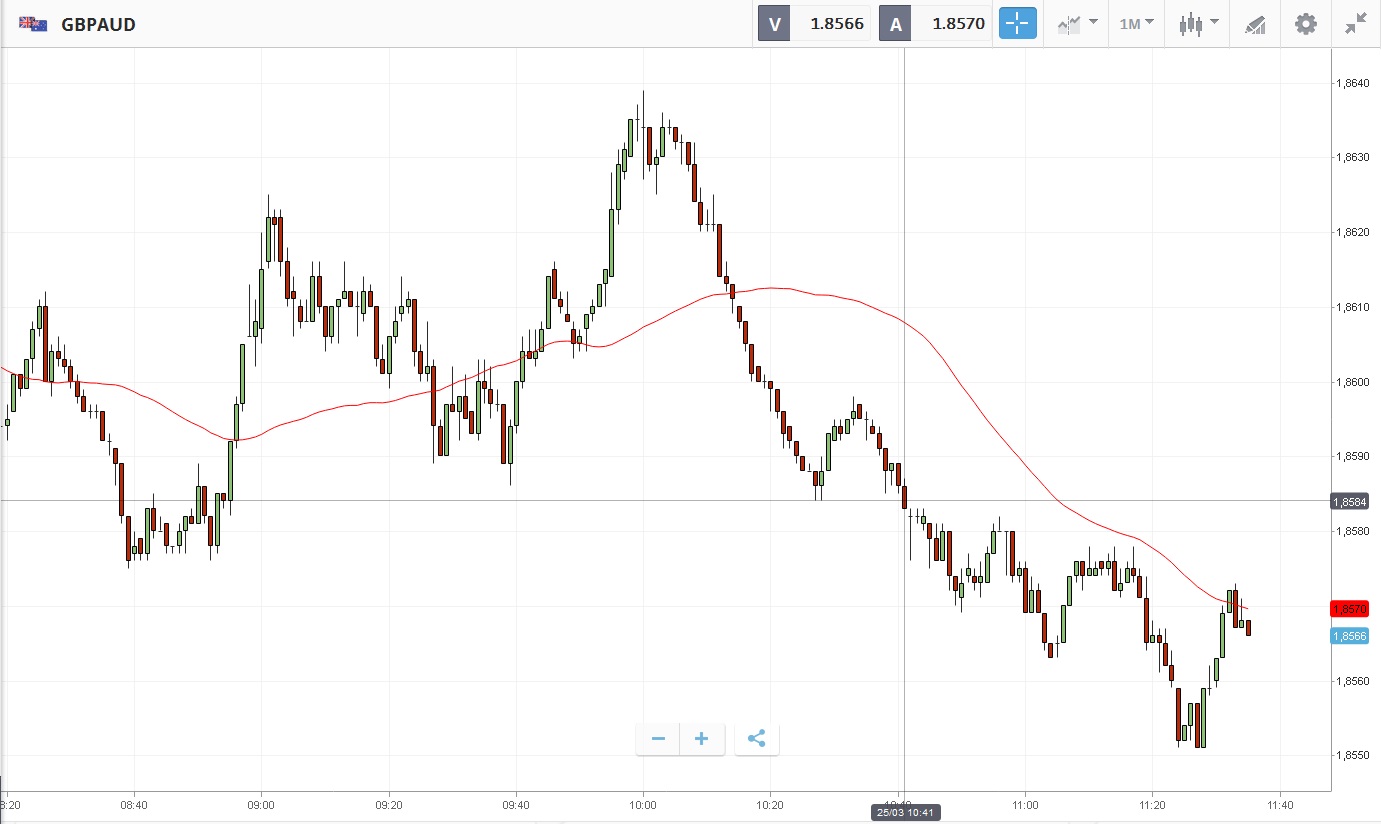1381x824 pixels.
Task: Click the GBPAUD instrument name
Action: pos(98,24)
